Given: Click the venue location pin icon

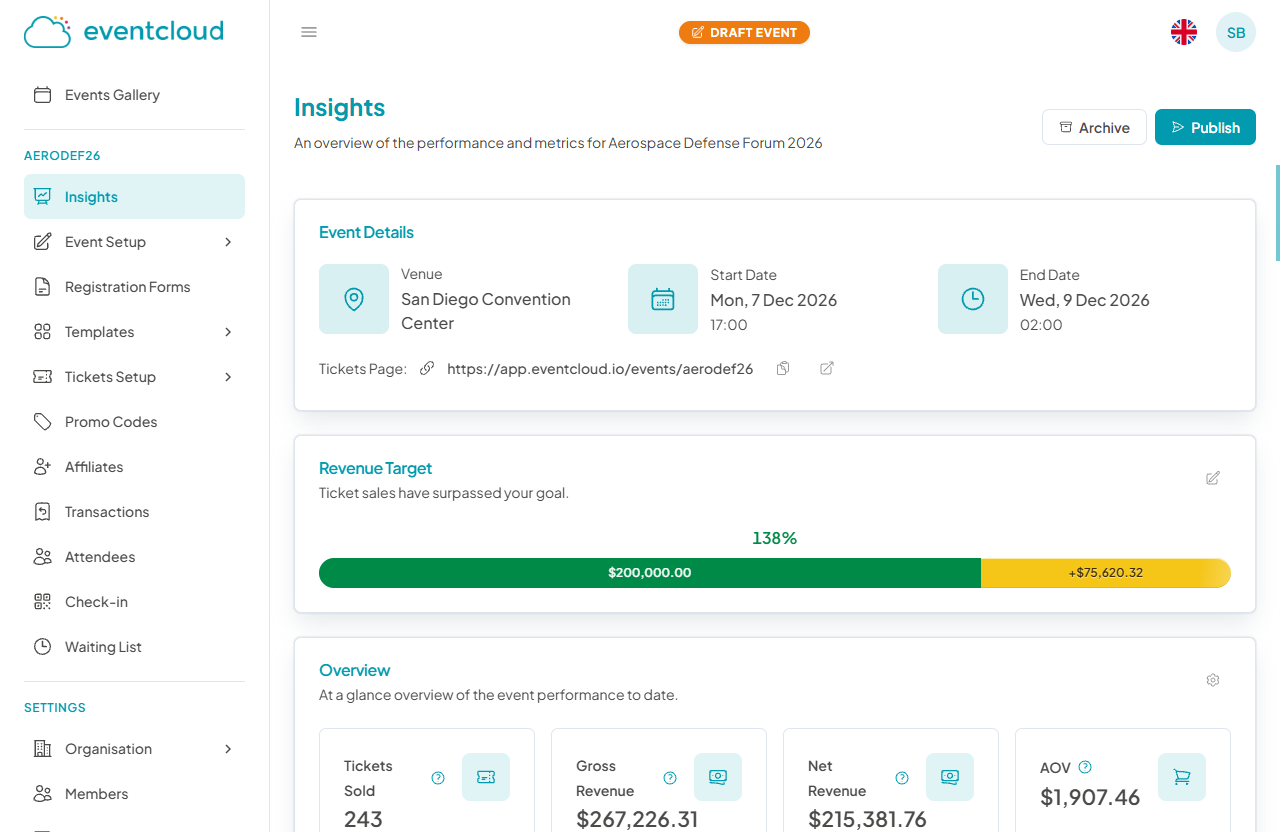Looking at the screenshot, I should [354, 299].
